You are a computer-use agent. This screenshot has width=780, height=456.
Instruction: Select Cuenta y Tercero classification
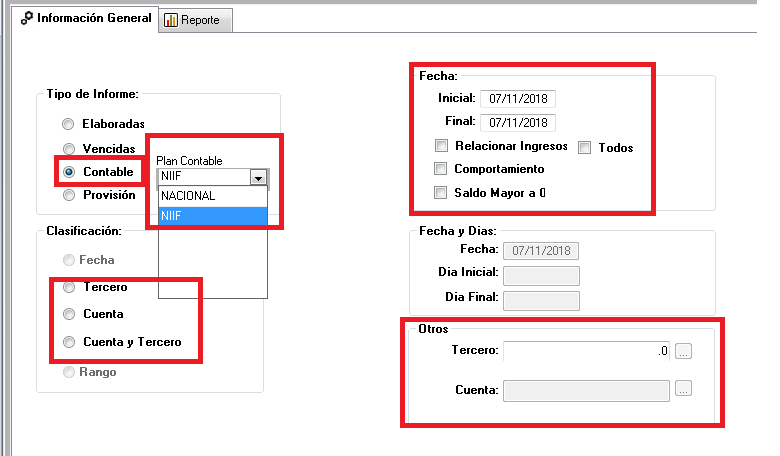click(68, 343)
